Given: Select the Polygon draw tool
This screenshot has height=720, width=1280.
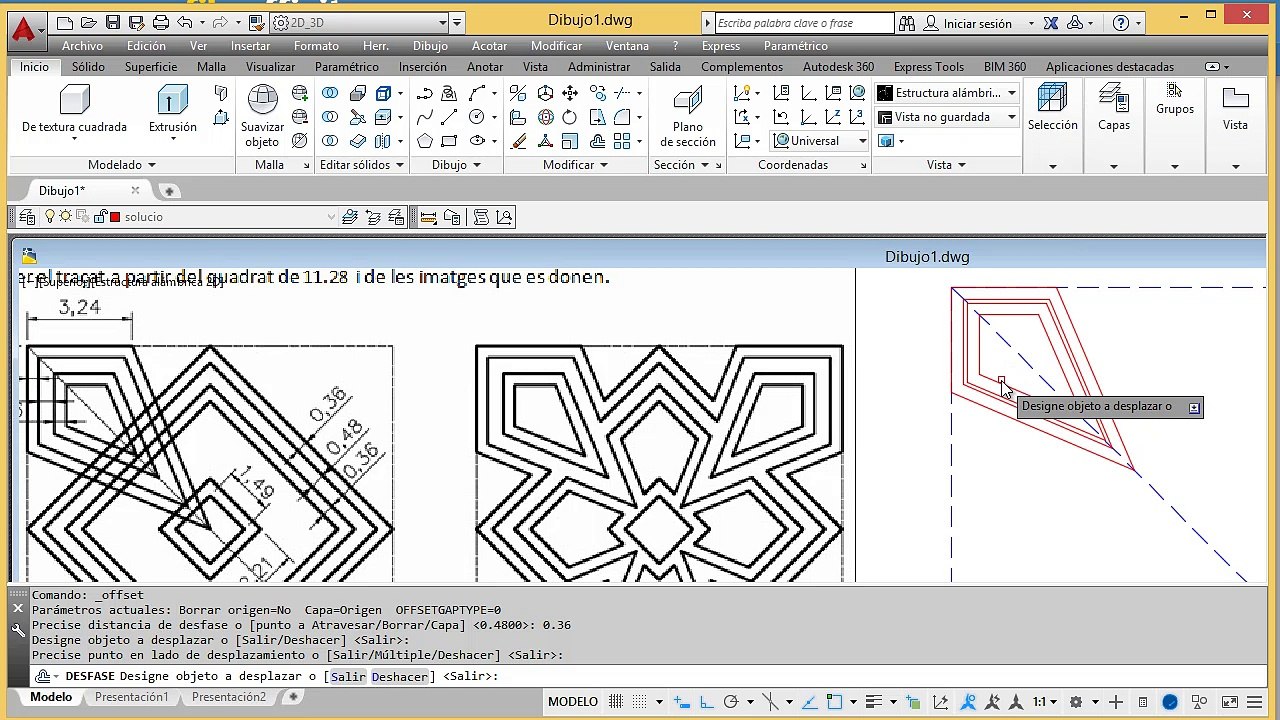Looking at the screenshot, I should point(425,141).
